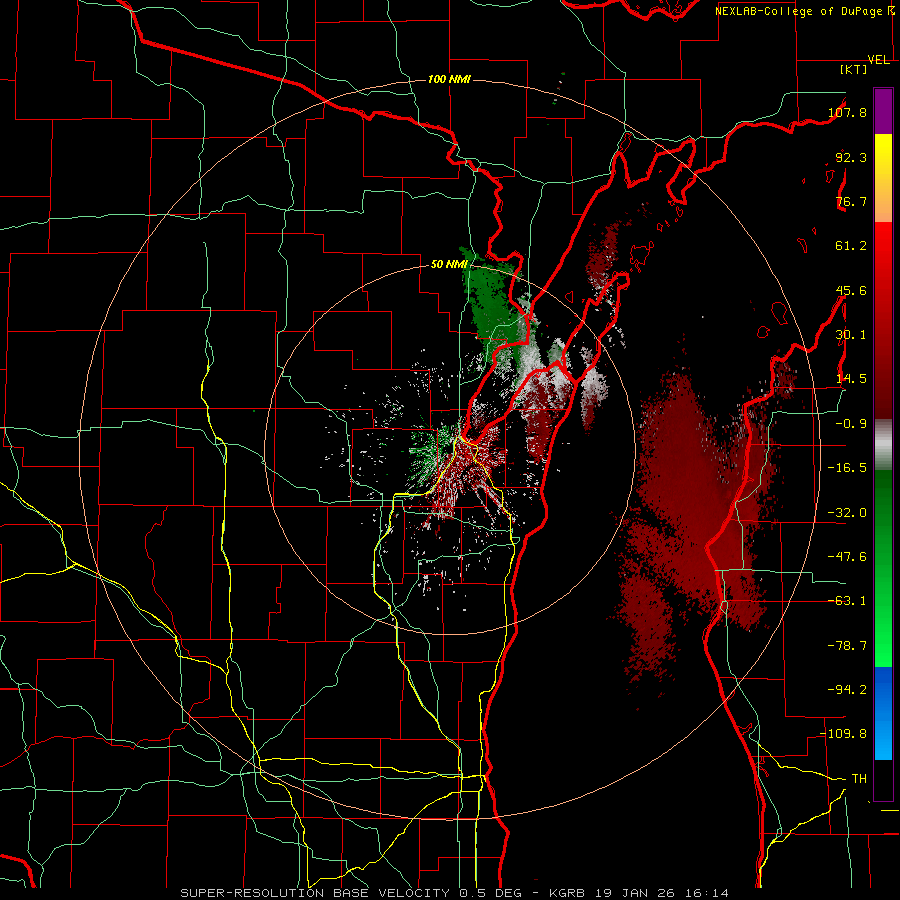Screen dimensions: 900x900
Task: Click the 92.3 legend value
Action: click(851, 157)
